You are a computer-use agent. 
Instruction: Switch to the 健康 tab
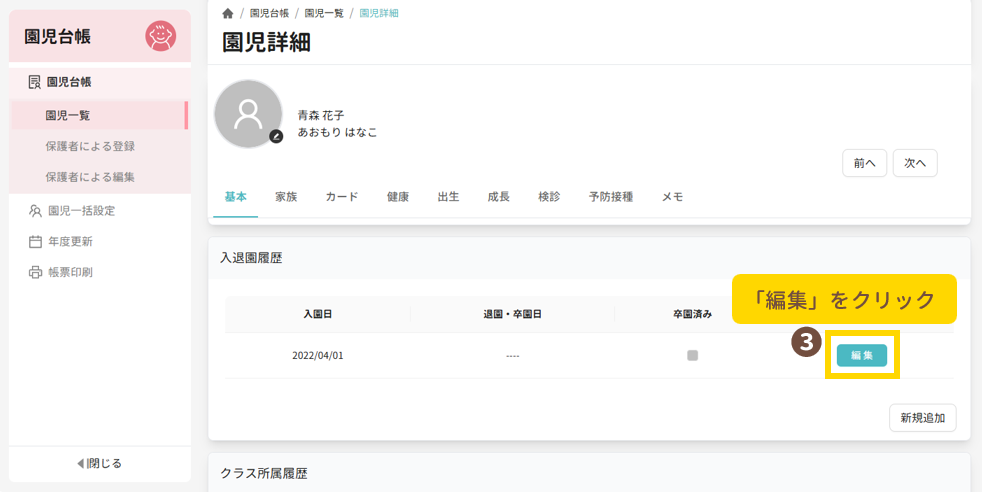(398, 197)
